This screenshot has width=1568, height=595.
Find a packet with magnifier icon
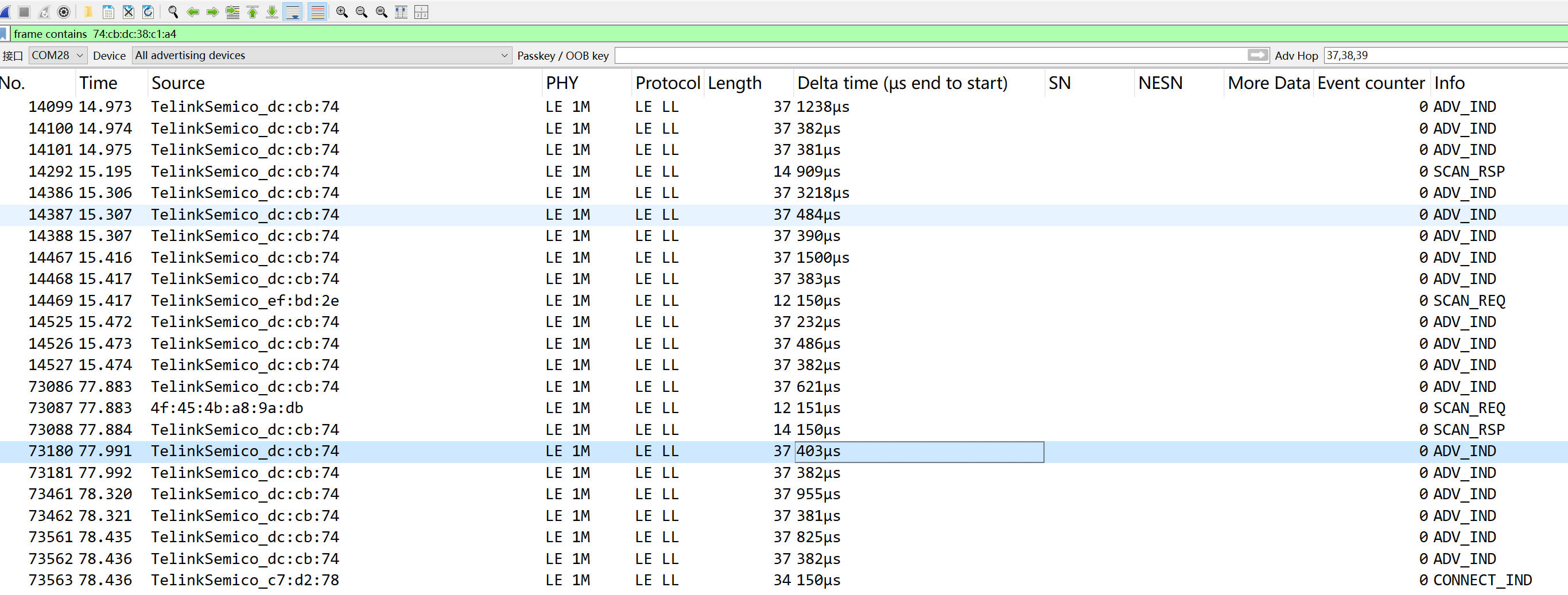point(173,11)
